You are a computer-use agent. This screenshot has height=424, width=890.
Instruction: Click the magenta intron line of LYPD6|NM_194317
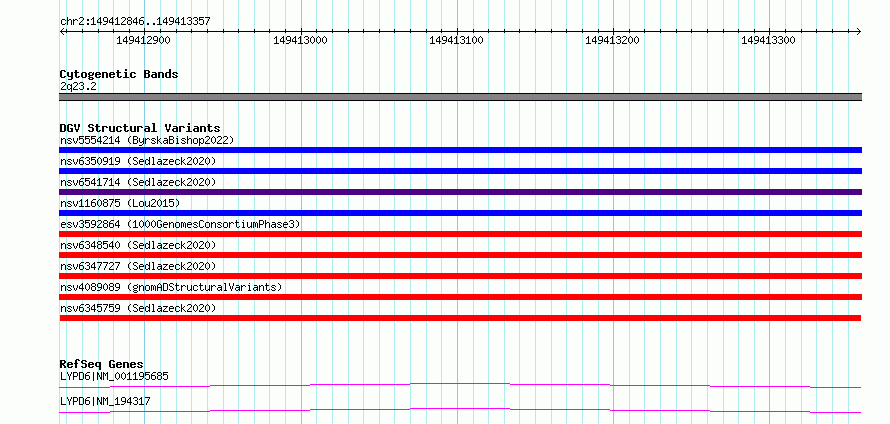point(460,410)
